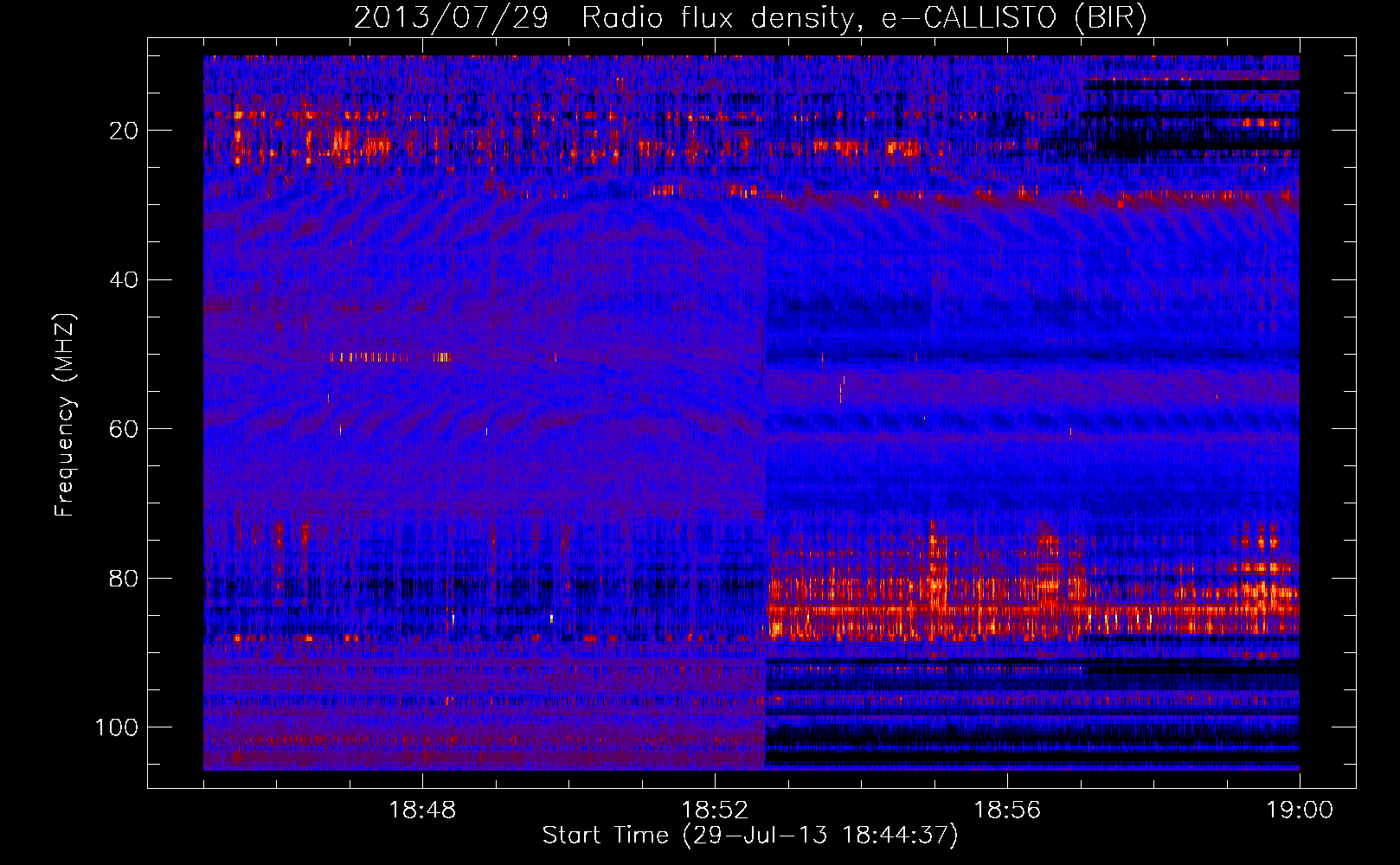
Task: Click the "Frequency (MHZ)" axis label
Action: click(65, 415)
